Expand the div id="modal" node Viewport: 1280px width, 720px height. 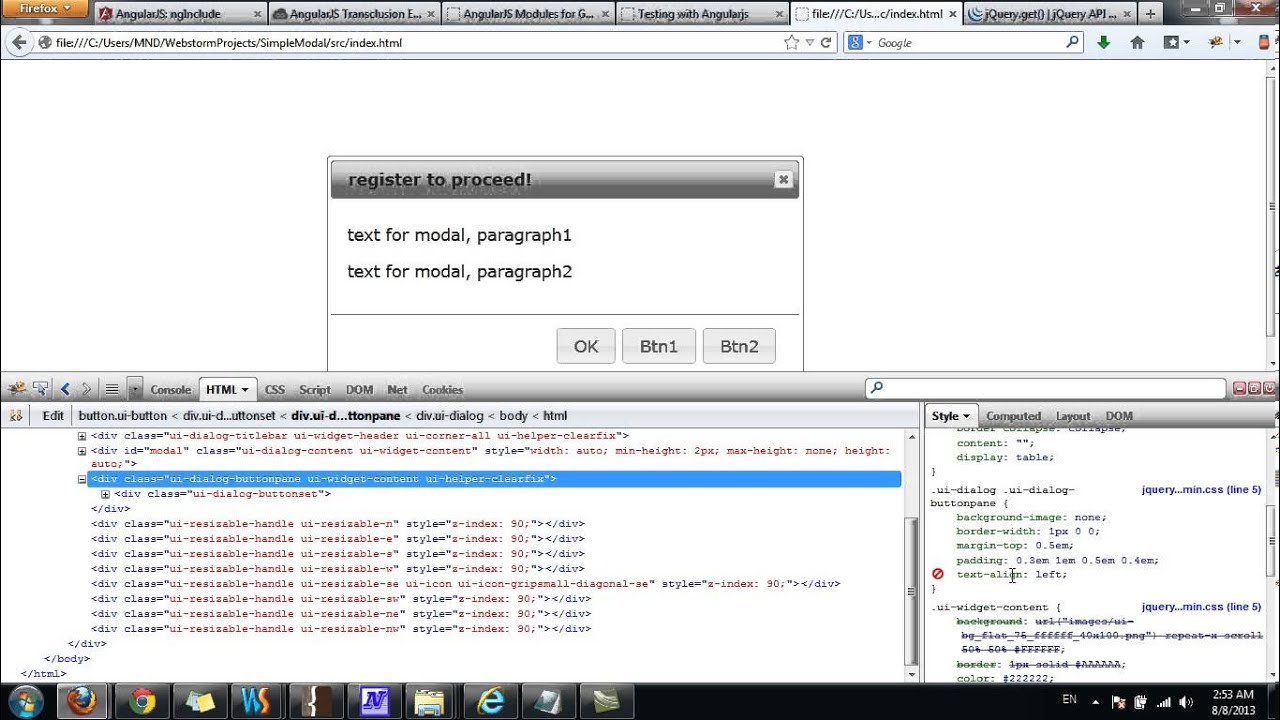pyautogui.click(x=82, y=451)
